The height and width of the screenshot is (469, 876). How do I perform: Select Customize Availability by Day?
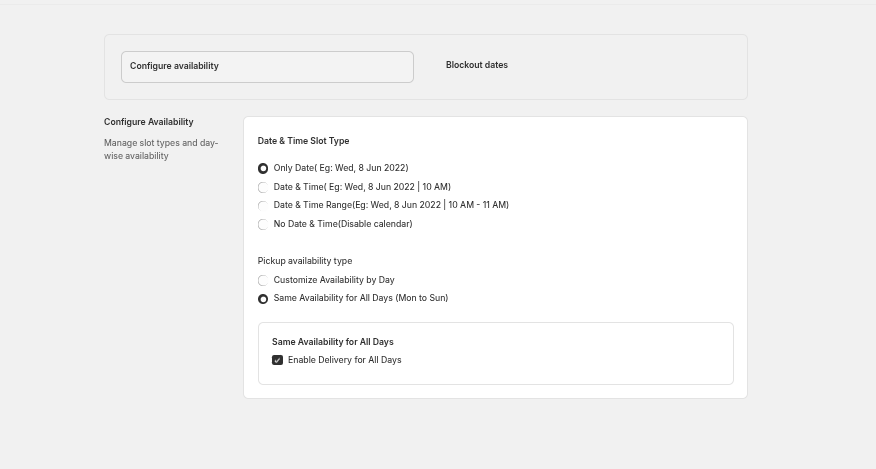pyautogui.click(x=263, y=280)
